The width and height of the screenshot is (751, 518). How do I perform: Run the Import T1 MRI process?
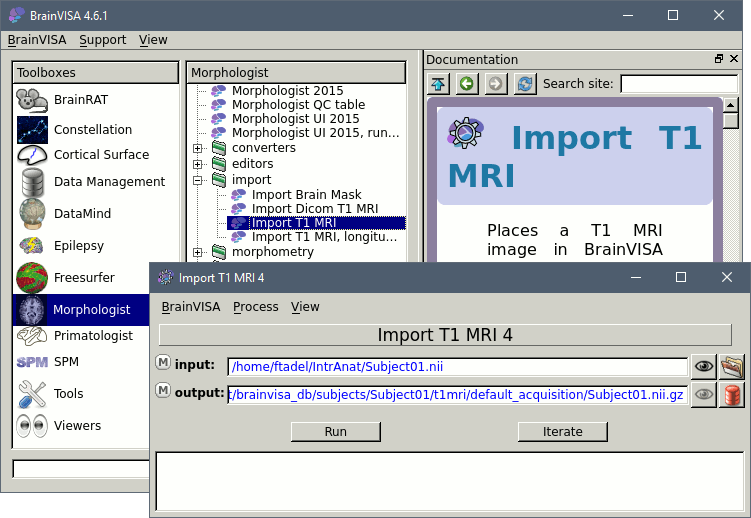tap(335, 432)
